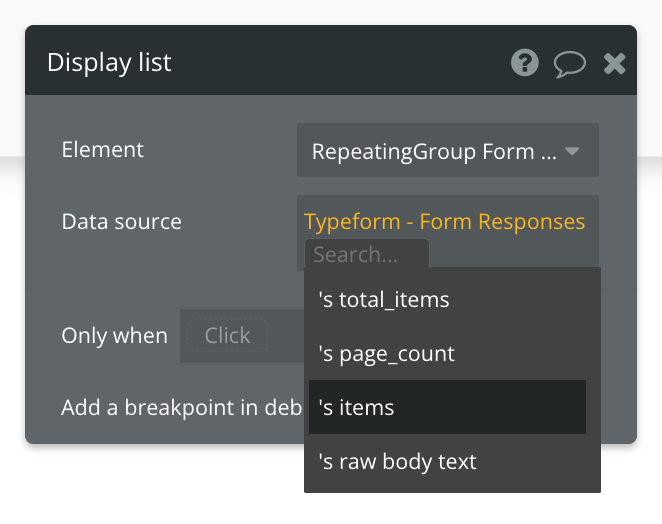Image resolution: width=662 pixels, height=524 pixels.
Task: Focus the Search... input field
Action: tap(366, 255)
